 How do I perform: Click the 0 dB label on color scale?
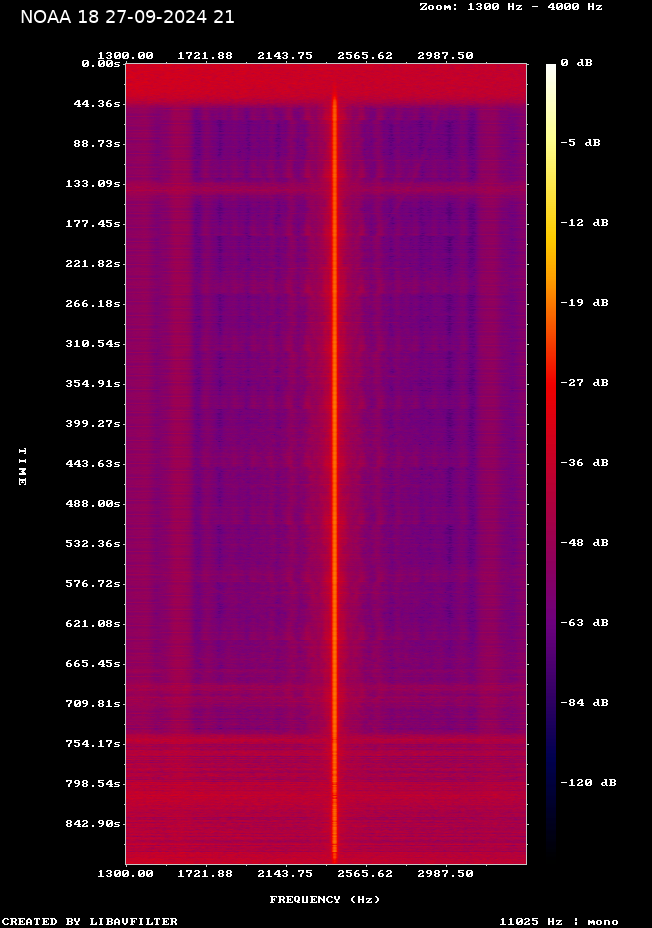click(x=576, y=63)
